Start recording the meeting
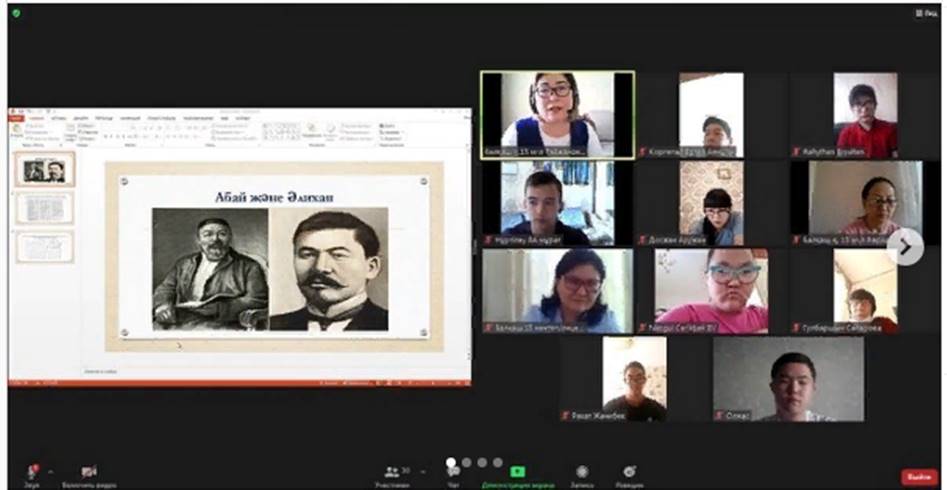The height and width of the screenshot is (490, 947). tap(582, 471)
